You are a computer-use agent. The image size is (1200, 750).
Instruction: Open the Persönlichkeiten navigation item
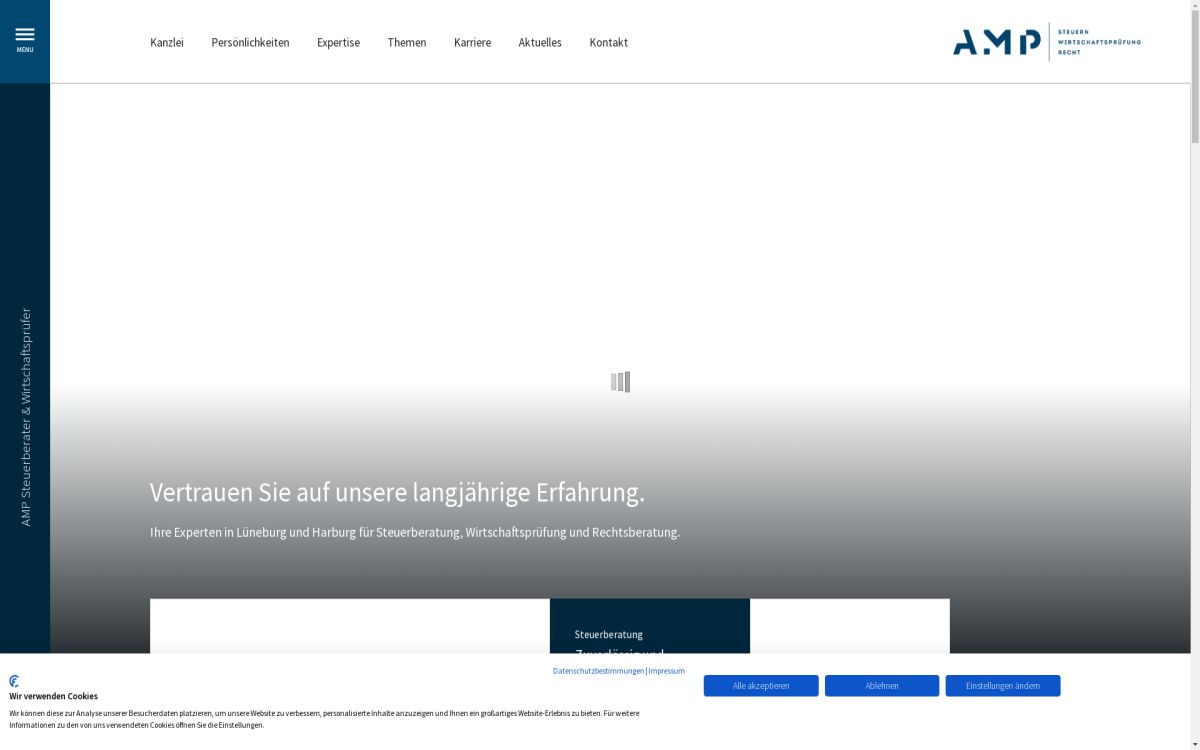[250, 42]
